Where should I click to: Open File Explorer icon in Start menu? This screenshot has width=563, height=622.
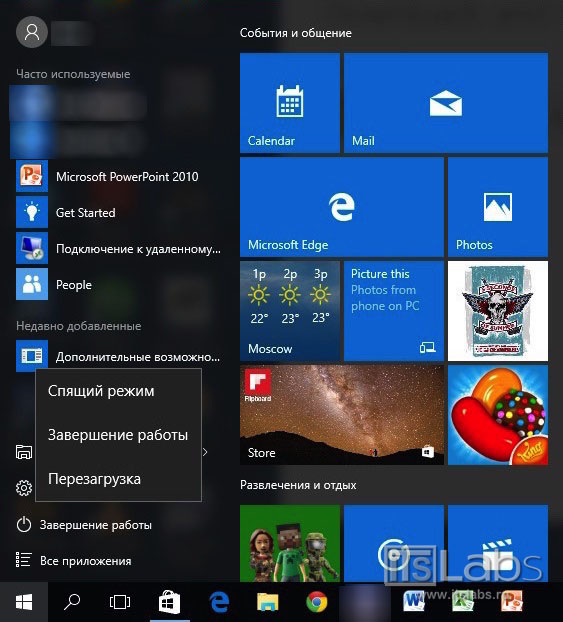point(24,452)
